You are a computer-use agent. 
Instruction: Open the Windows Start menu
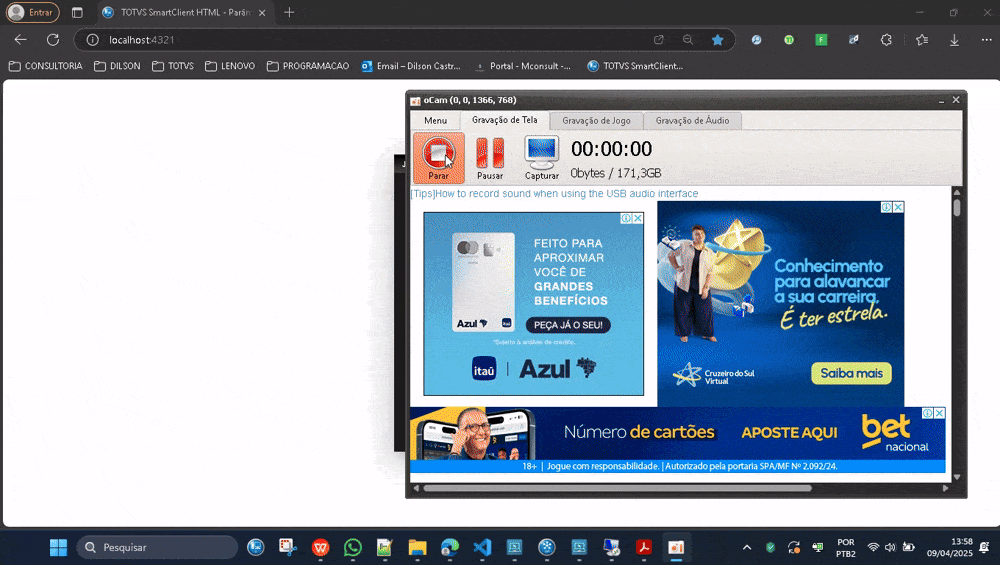[58, 547]
